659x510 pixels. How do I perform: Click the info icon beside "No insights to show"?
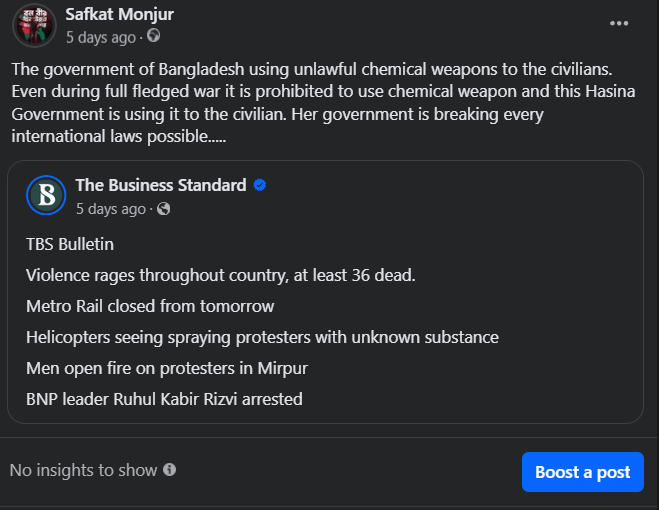(170, 470)
